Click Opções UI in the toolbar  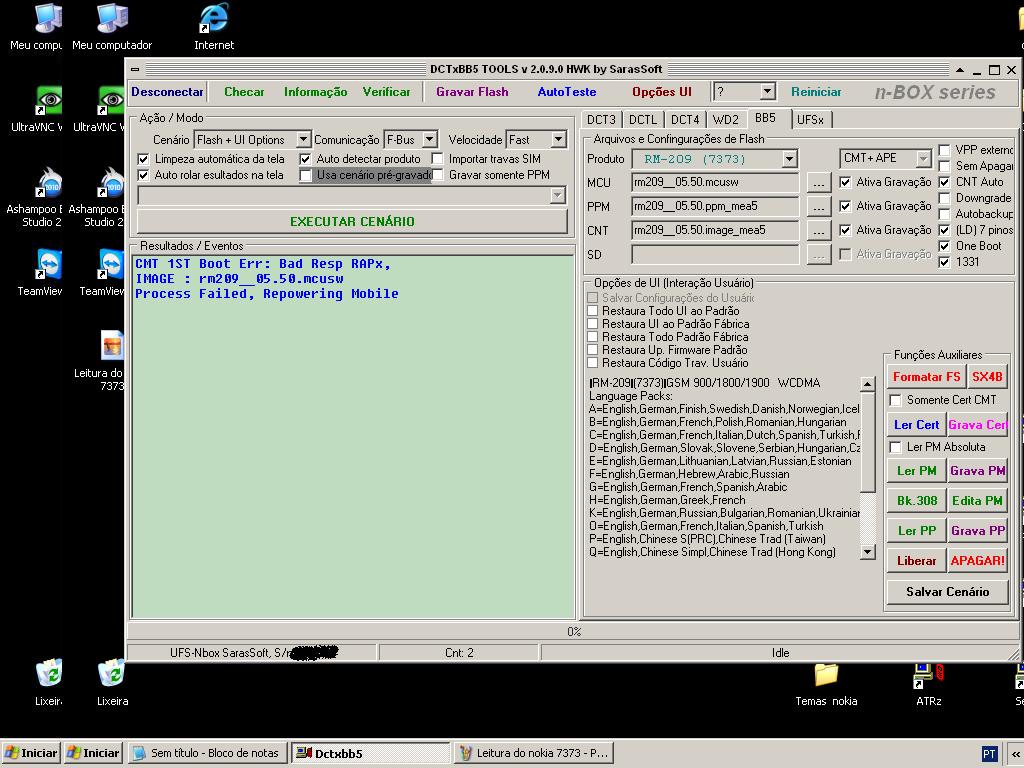(662, 92)
